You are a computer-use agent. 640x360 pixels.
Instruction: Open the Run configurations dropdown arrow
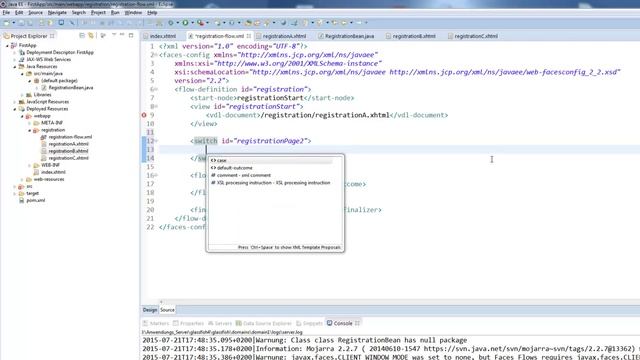pos(192,23)
